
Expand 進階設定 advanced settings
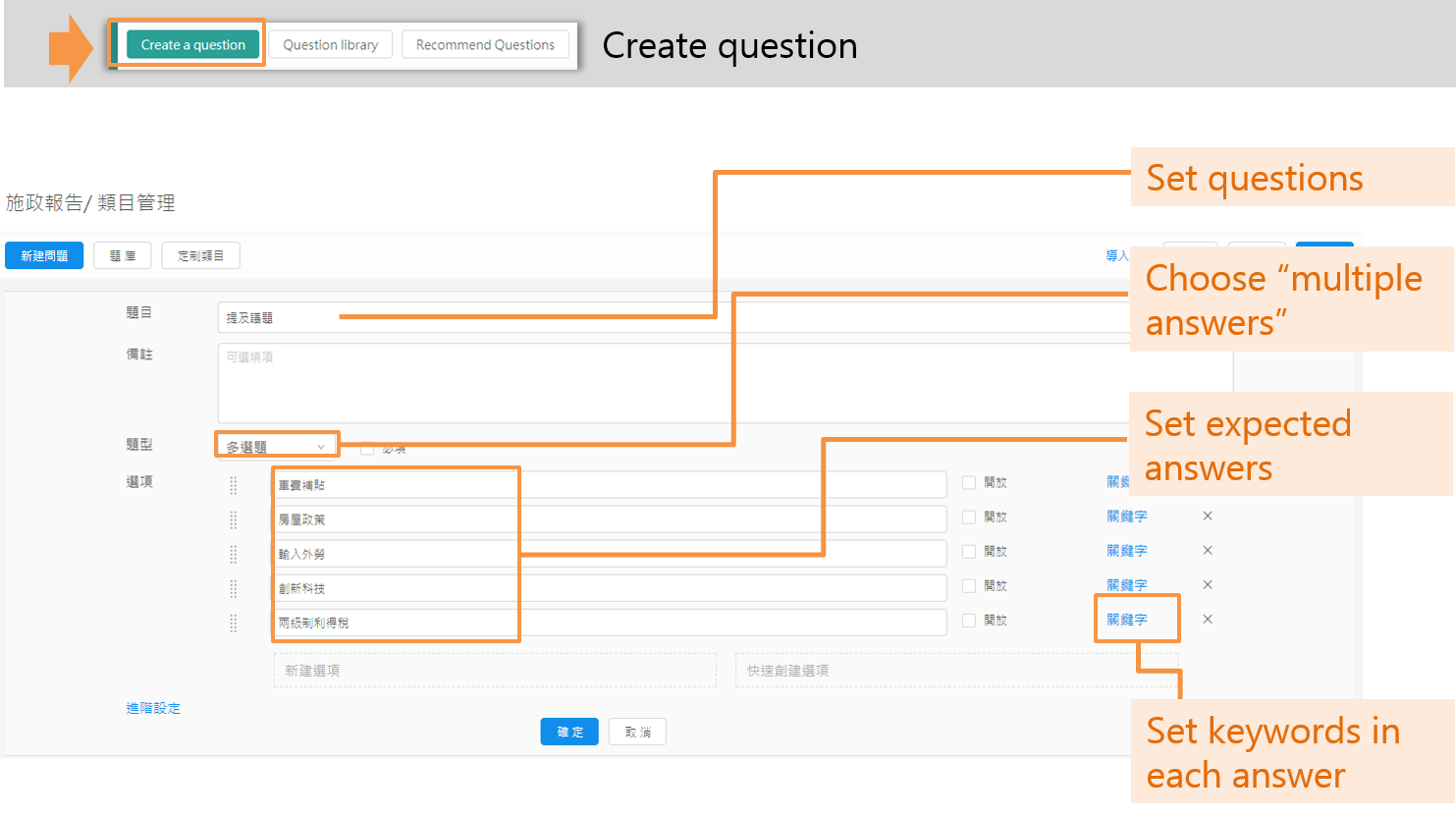pos(153,708)
